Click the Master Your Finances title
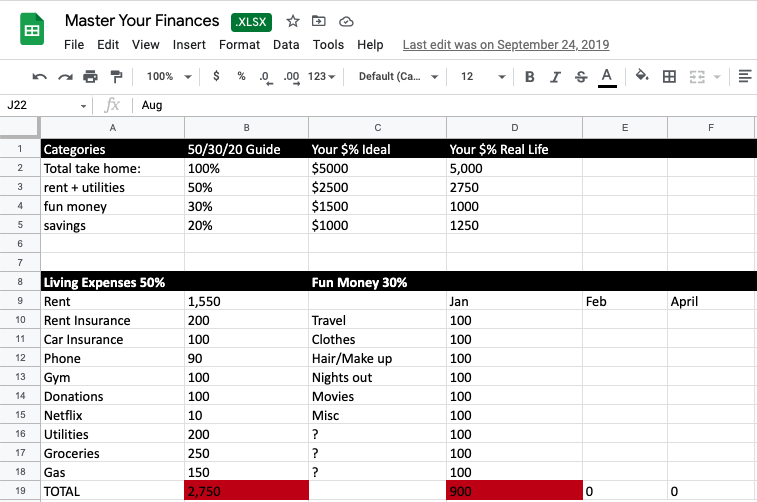This screenshot has height=502, width=757. (142, 21)
